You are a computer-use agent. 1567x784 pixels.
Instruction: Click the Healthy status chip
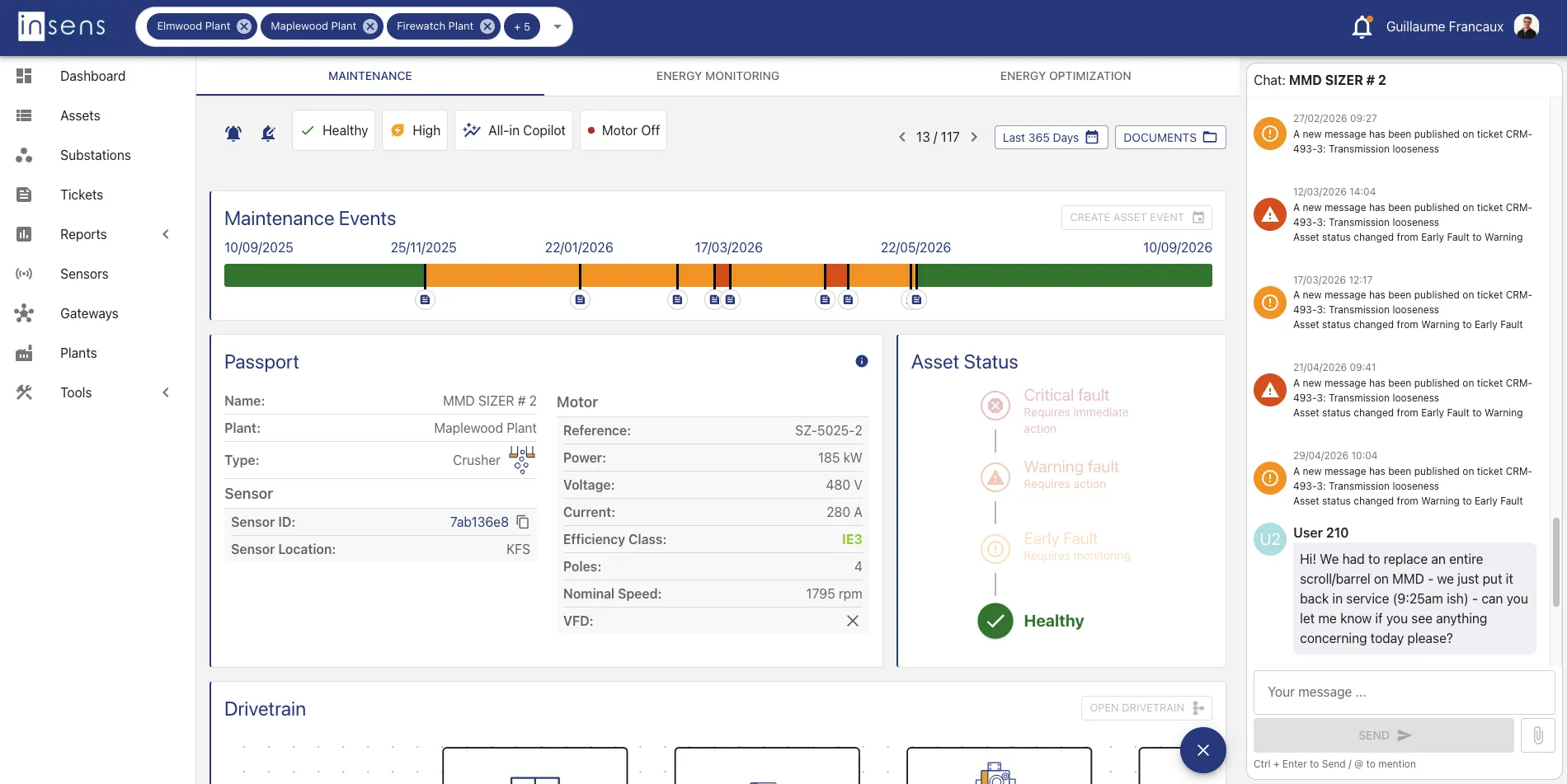pyautogui.click(x=334, y=130)
